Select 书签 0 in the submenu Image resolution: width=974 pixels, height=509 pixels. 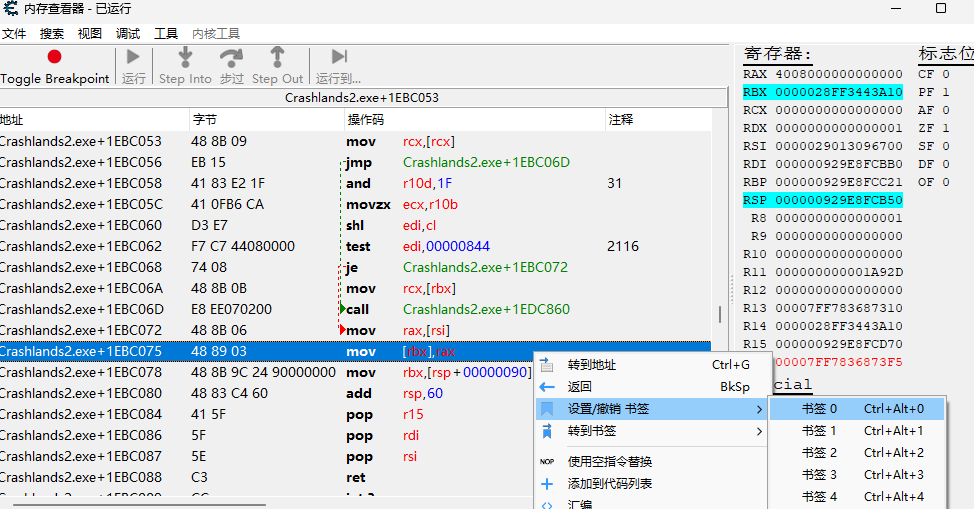tap(857, 409)
